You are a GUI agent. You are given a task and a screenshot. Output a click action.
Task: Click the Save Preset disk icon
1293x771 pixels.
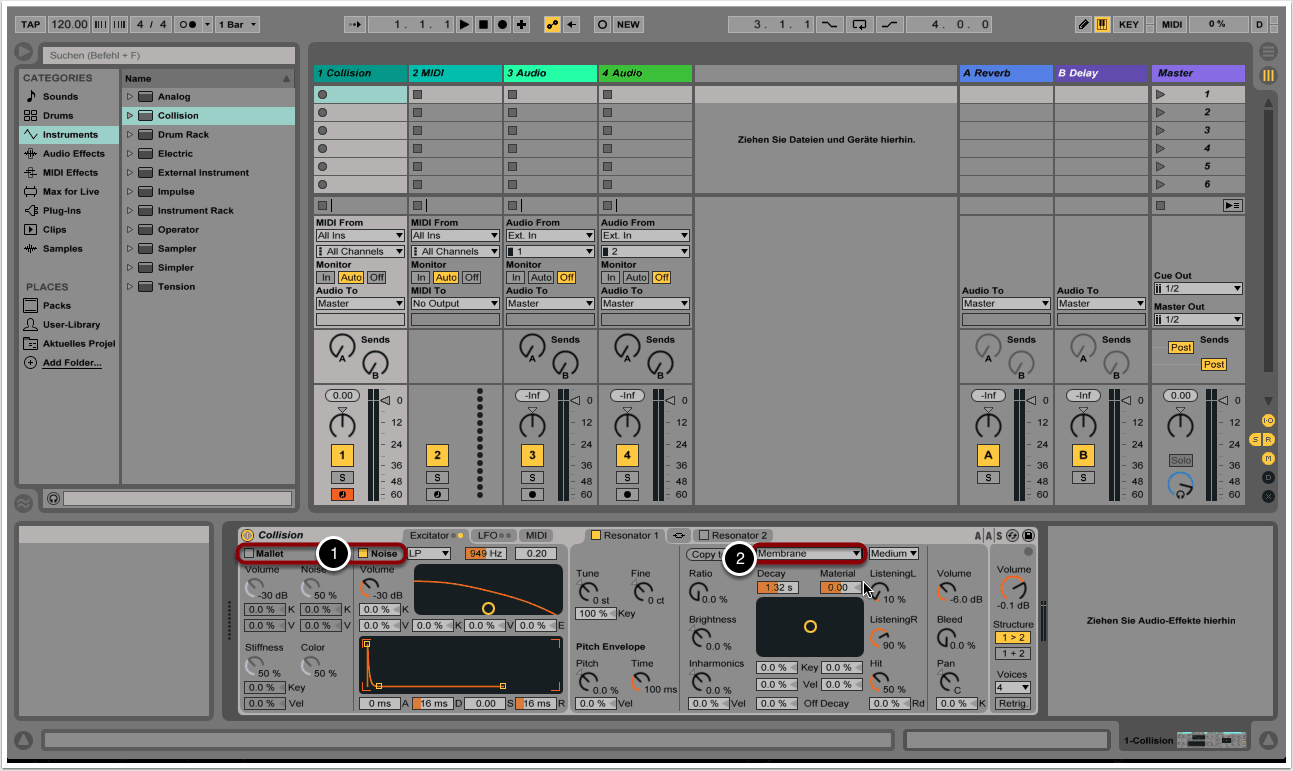(1028, 536)
